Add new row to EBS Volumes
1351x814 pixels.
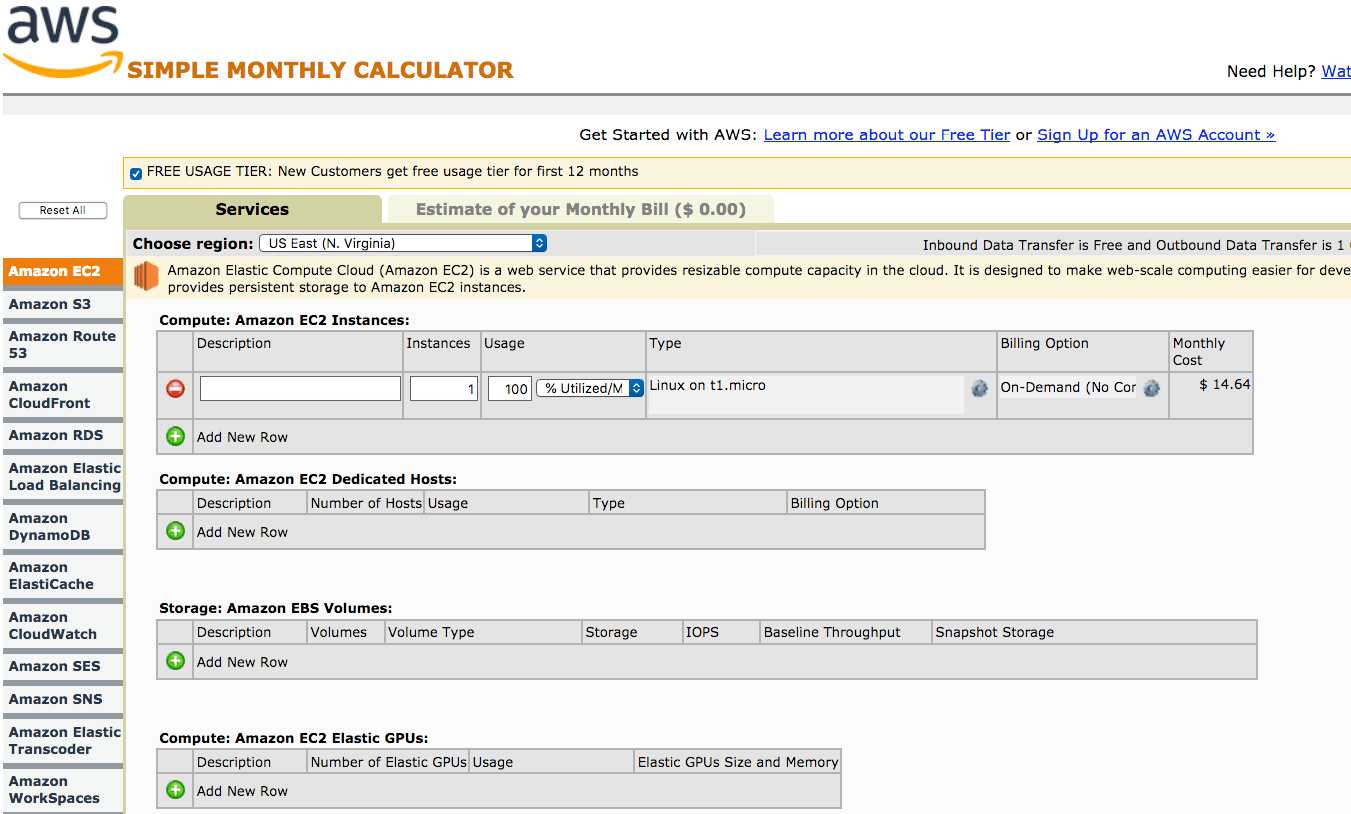[x=175, y=661]
